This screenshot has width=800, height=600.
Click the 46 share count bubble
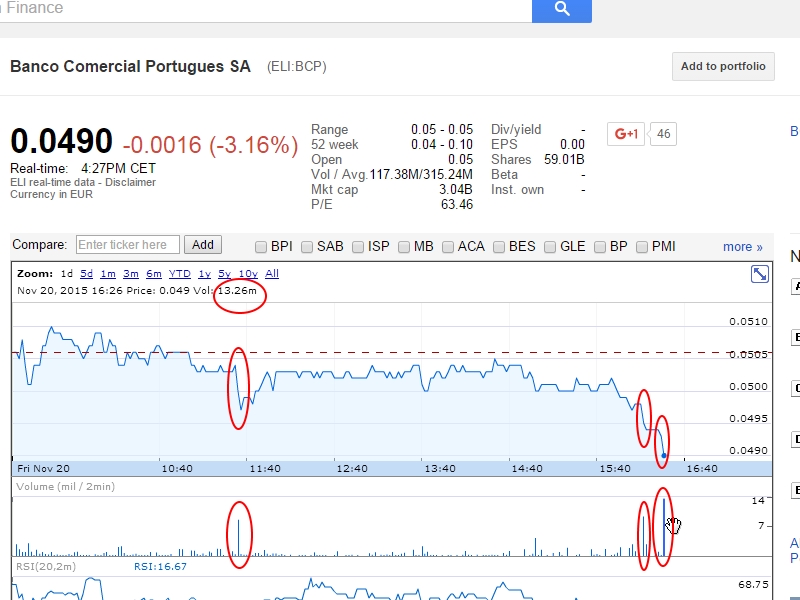(x=663, y=134)
